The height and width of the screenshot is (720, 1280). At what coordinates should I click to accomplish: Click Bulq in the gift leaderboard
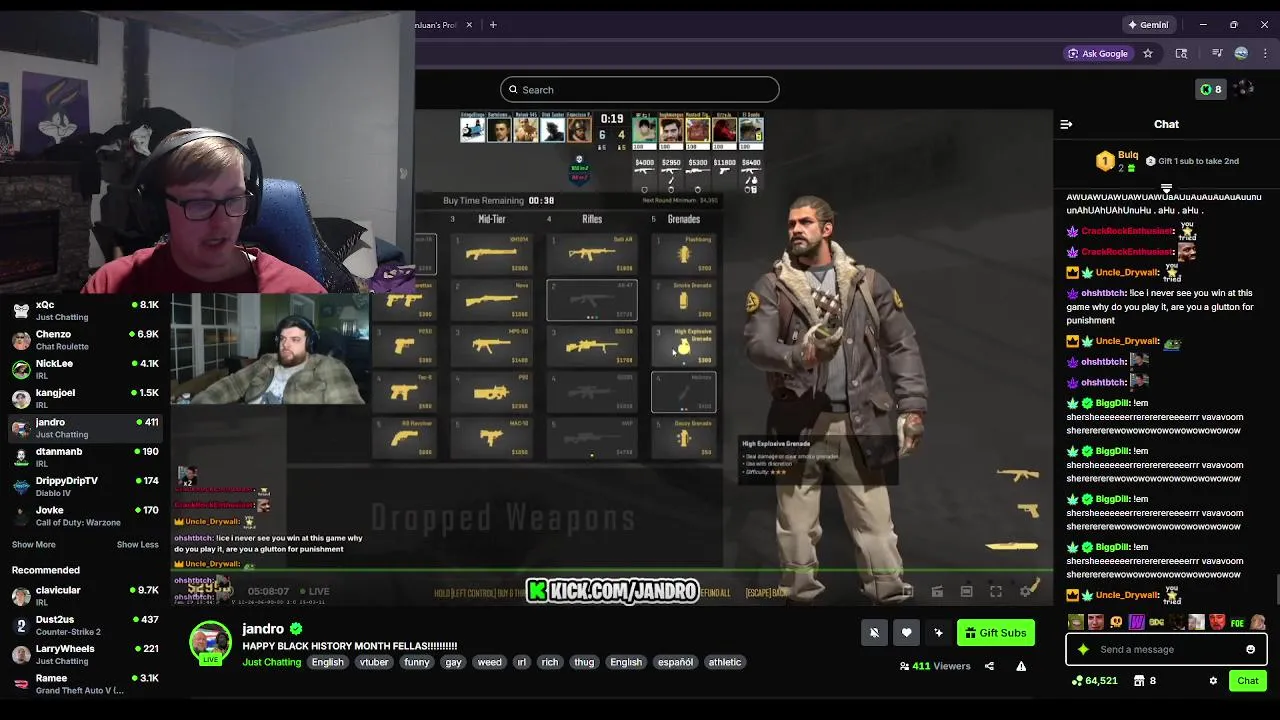tap(1128, 155)
